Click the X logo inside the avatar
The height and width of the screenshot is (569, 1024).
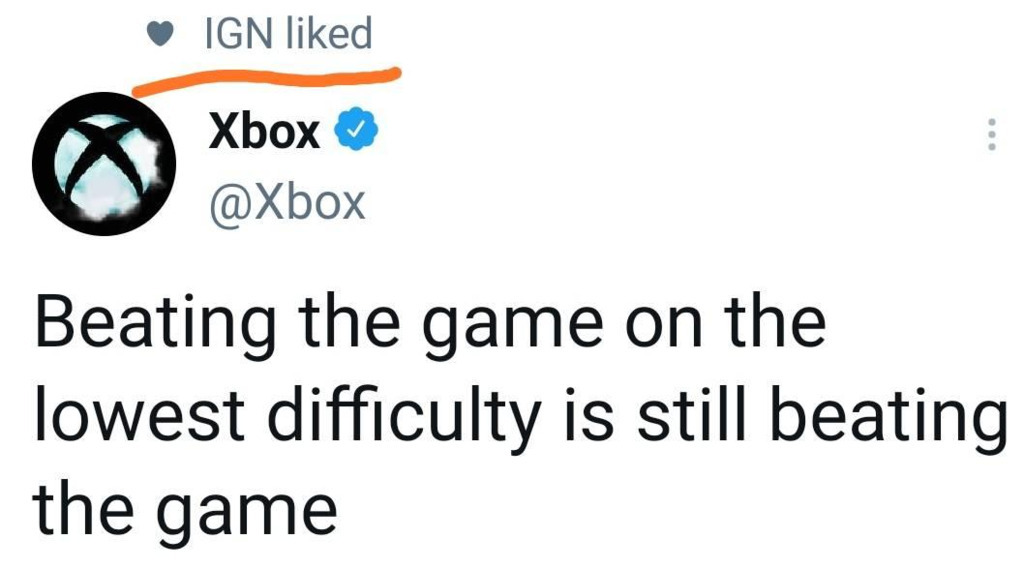(x=104, y=161)
